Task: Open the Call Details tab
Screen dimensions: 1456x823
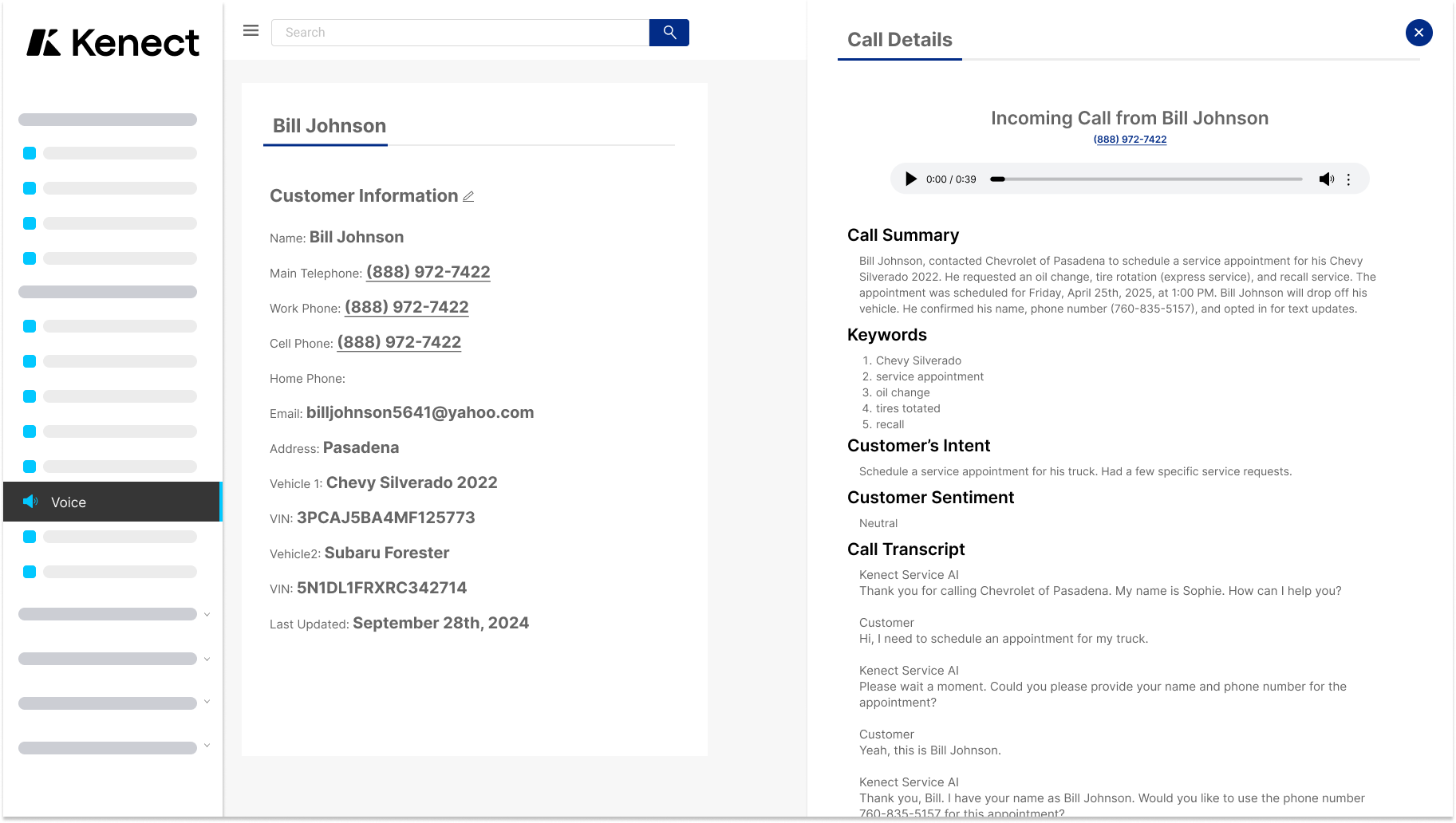Action: click(899, 40)
